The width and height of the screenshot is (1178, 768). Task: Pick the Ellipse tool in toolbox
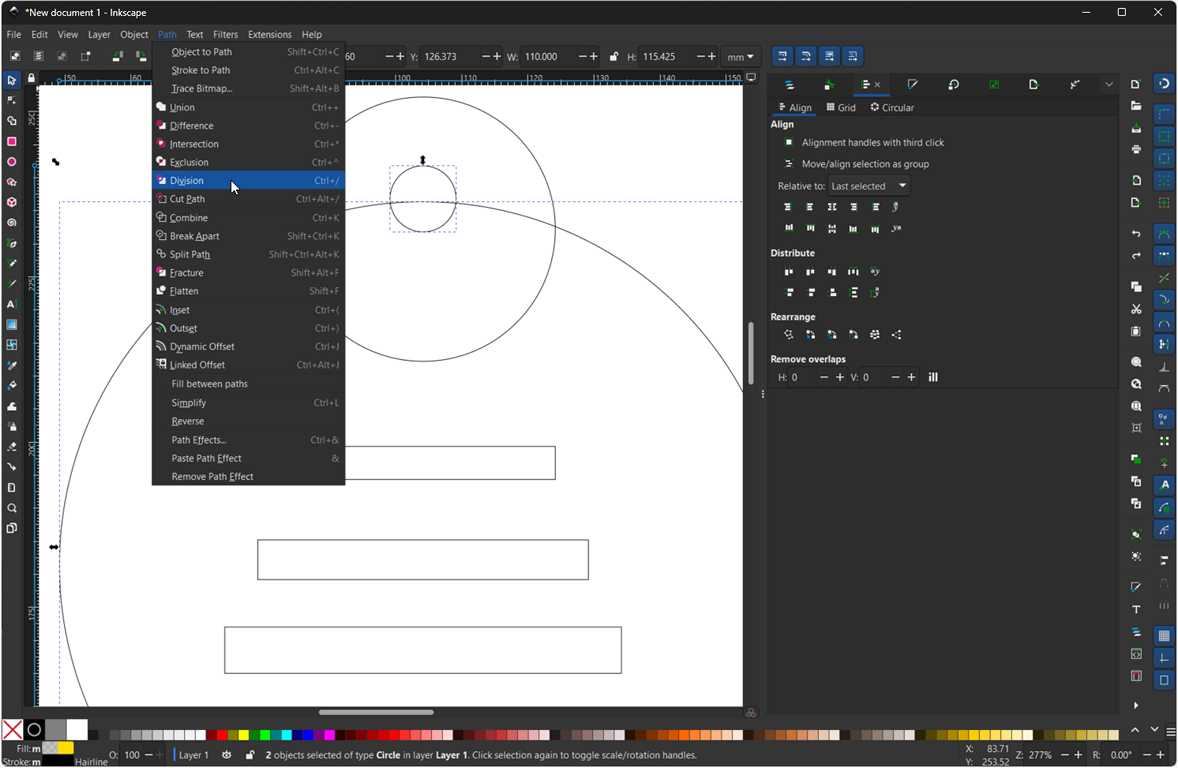pos(11,162)
